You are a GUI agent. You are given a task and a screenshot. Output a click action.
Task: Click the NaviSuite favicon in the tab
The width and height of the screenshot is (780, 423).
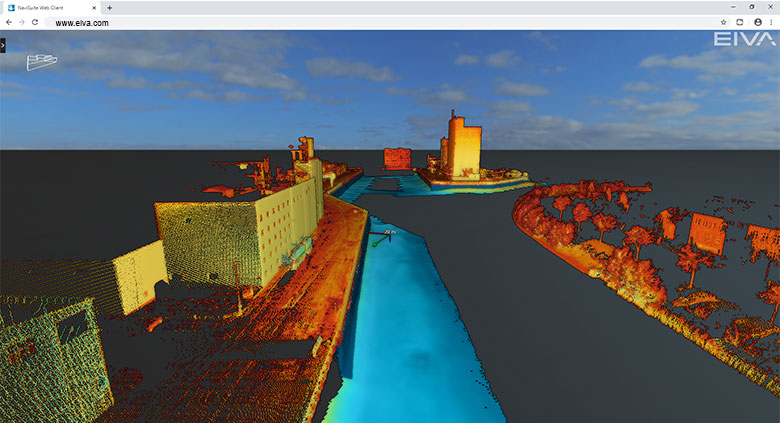click(10, 7)
